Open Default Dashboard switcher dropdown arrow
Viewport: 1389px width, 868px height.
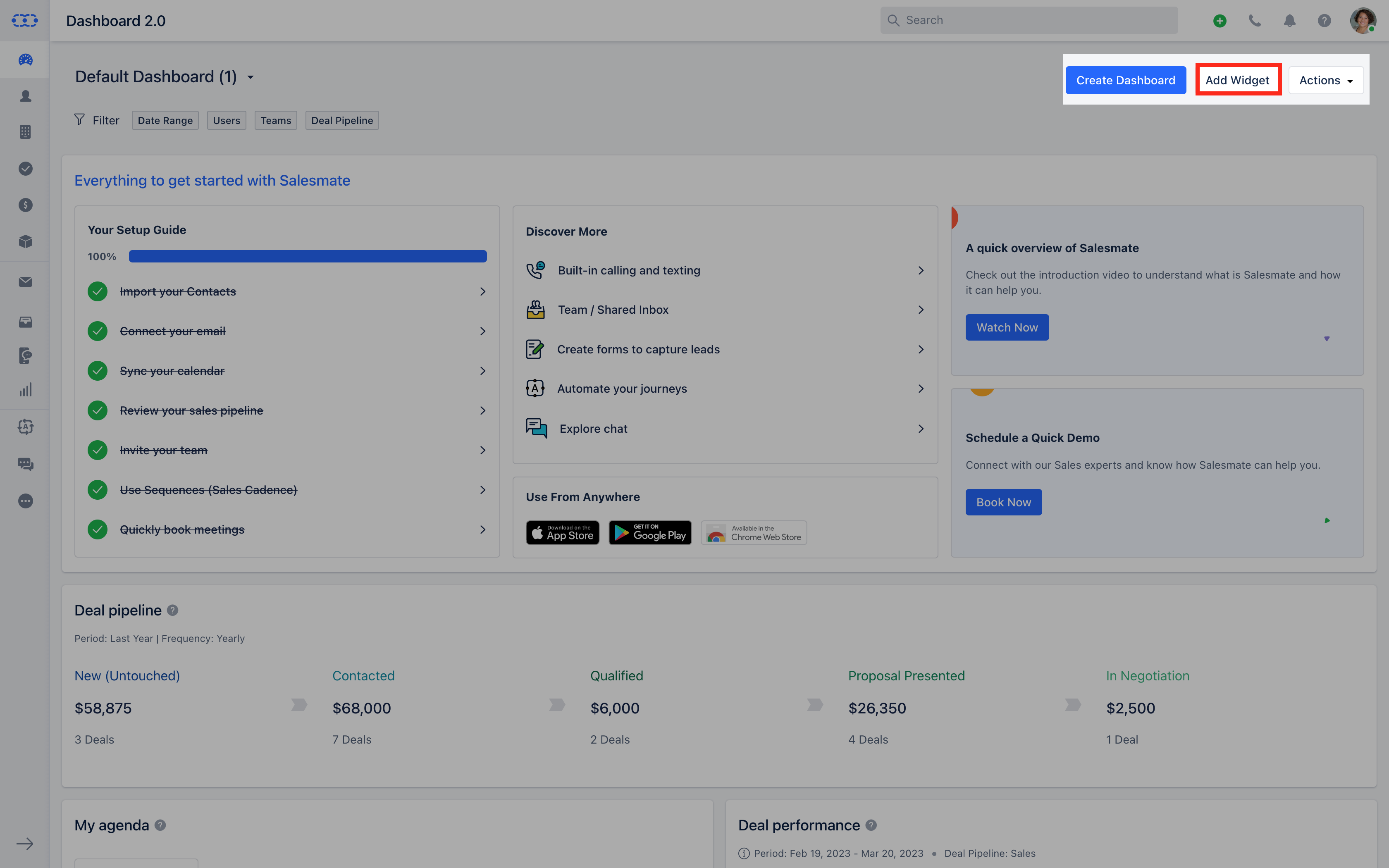pos(250,78)
